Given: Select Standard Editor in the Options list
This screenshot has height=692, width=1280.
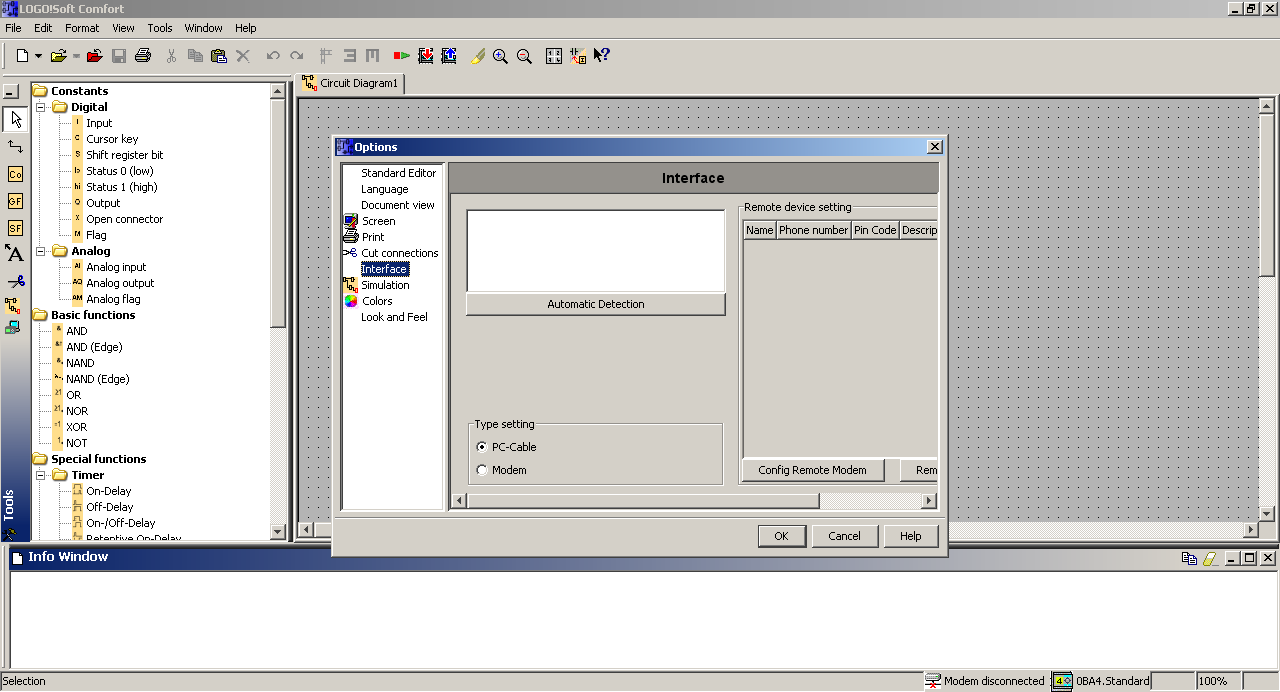Looking at the screenshot, I should pos(398,173).
